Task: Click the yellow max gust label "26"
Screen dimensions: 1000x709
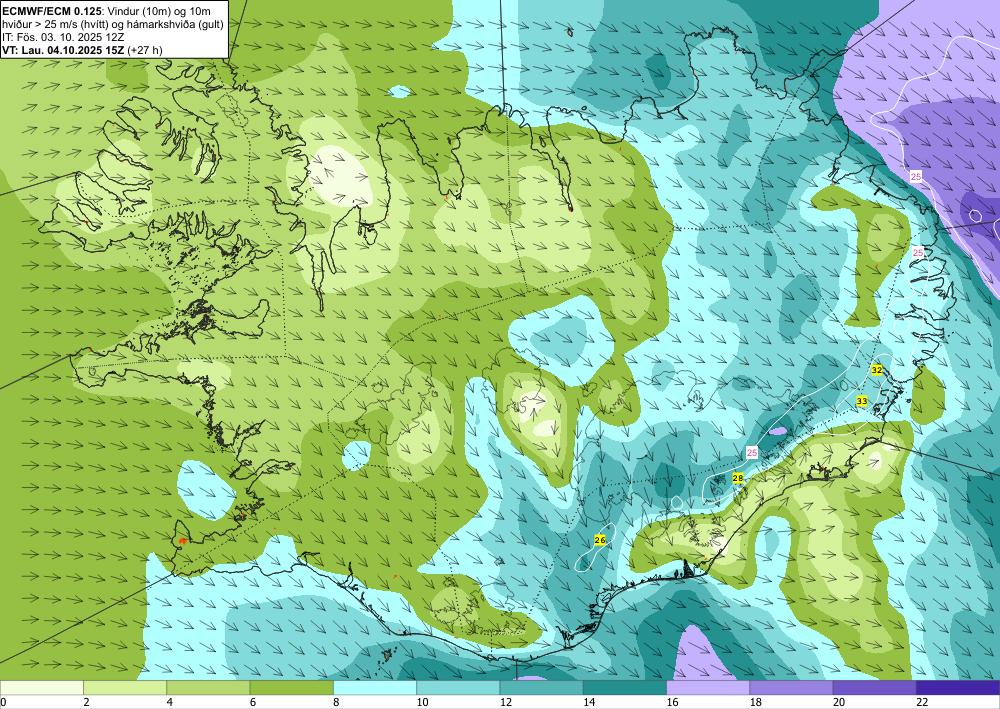Action: click(599, 540)
